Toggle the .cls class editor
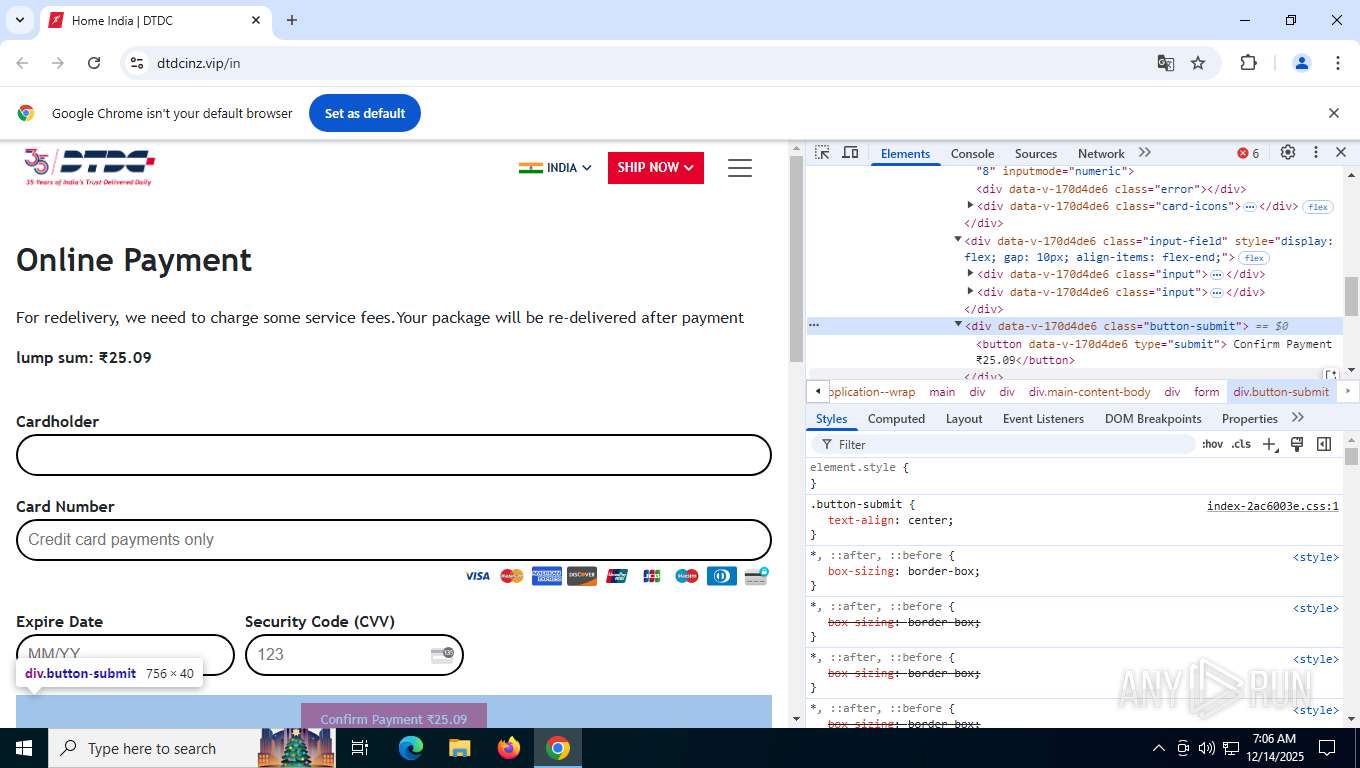Viewport: 1360px width, 768px height. coord(1241,444)
